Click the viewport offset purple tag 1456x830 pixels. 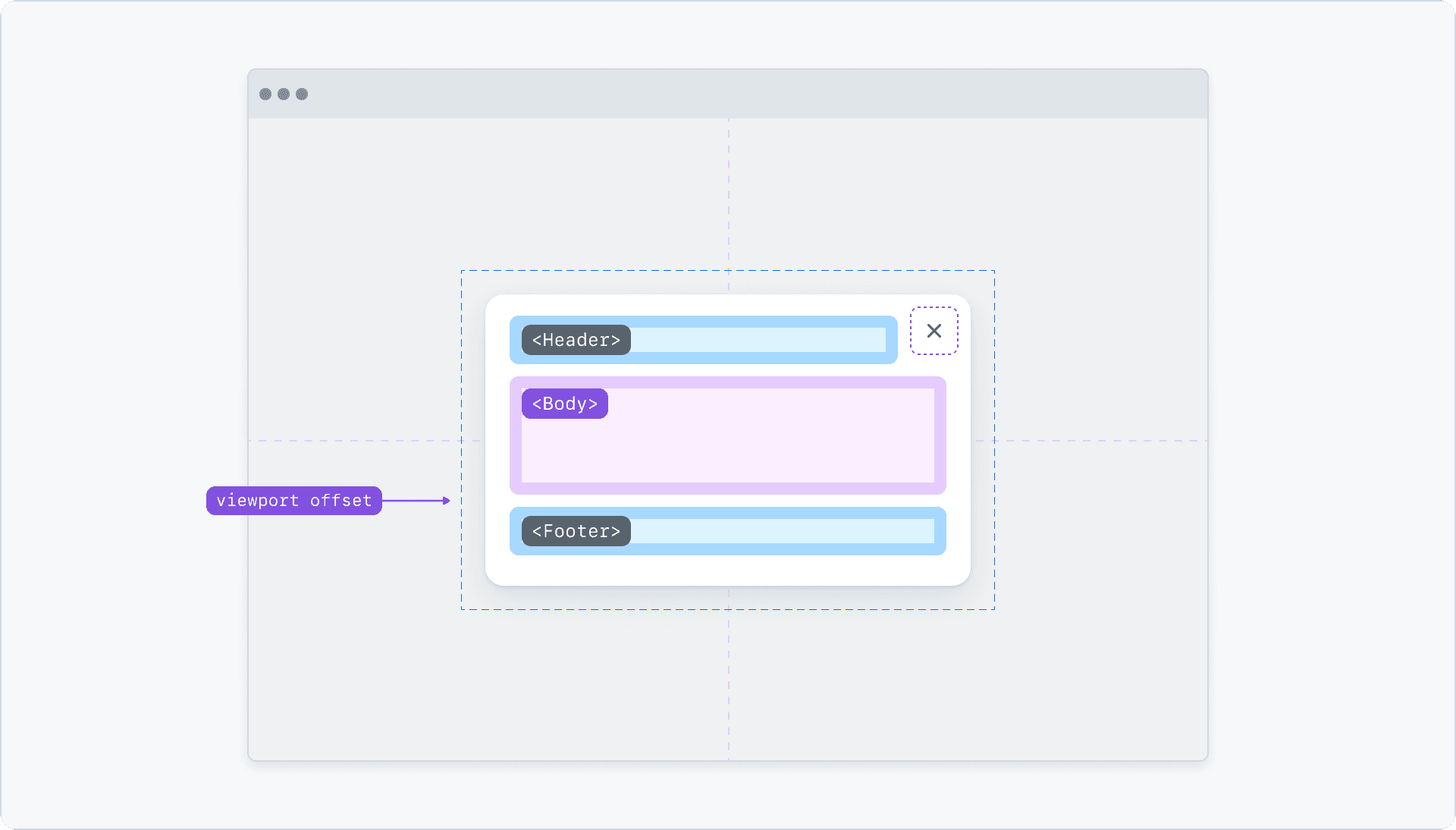click(x=293, y=501)
